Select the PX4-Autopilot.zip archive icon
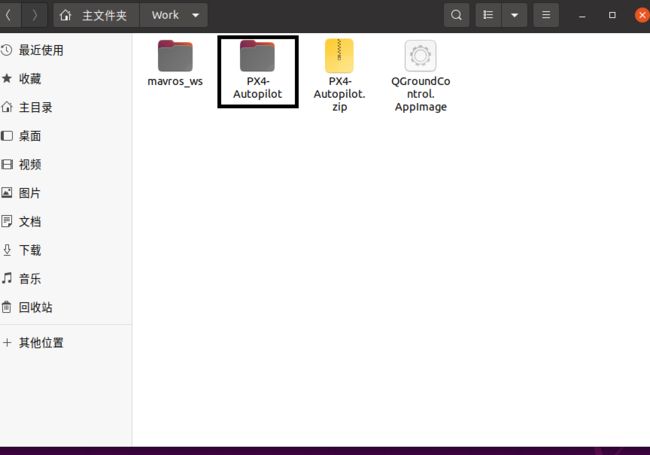 tap(339, 56)
